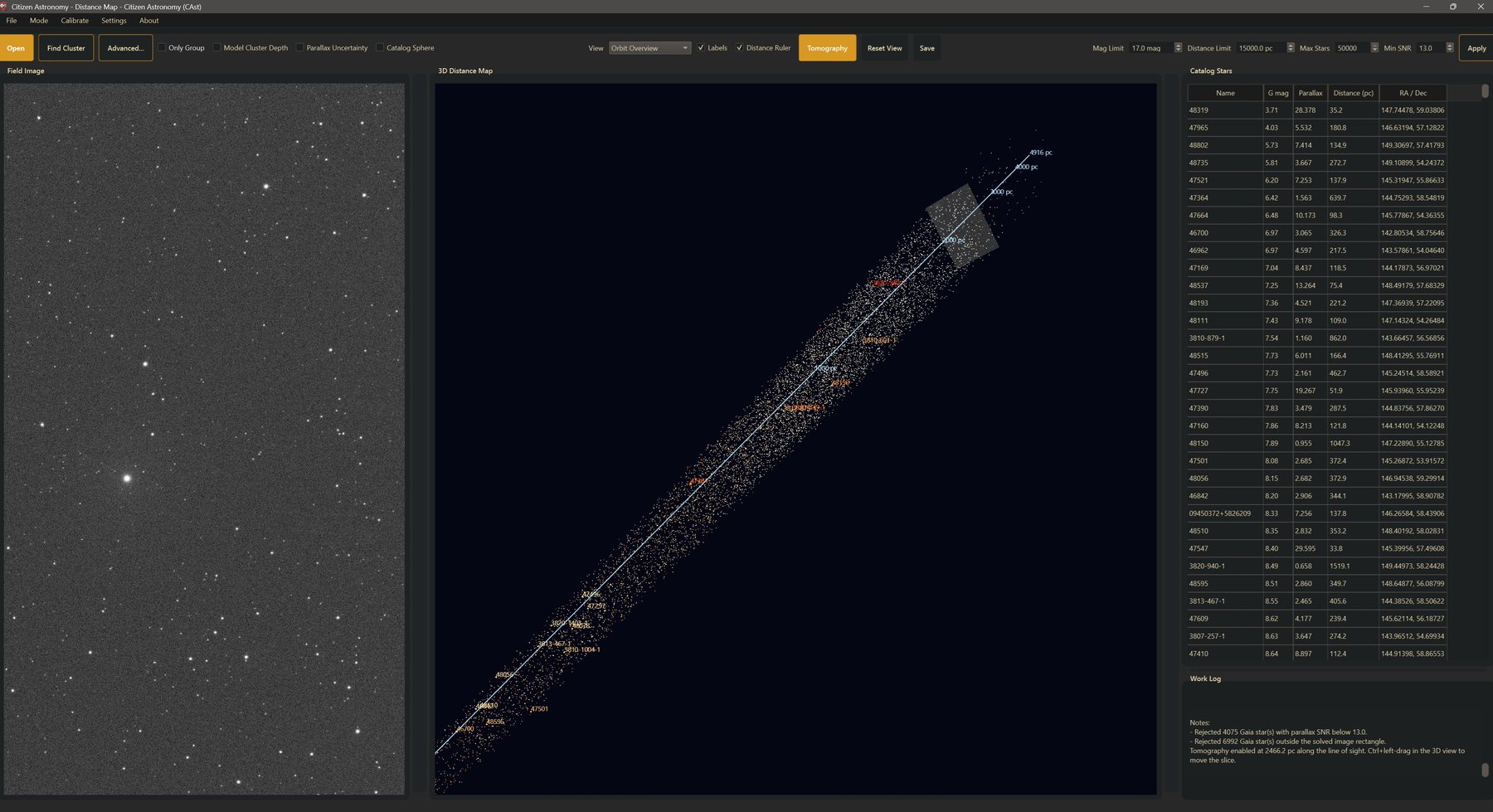Select catalog star row 3810-879-1
1493x812 pixels.
click(1317, 338)
